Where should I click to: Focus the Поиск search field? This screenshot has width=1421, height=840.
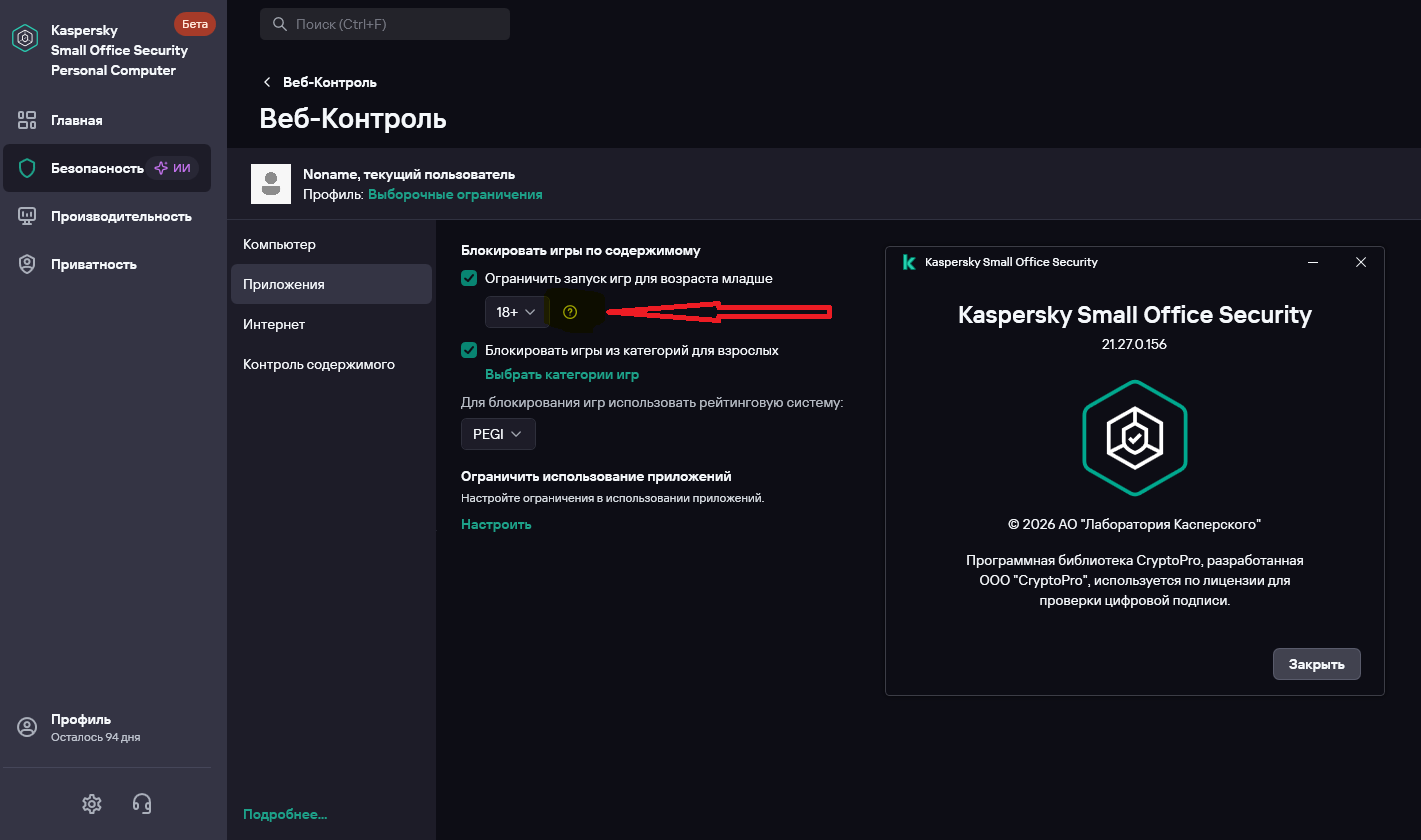(x=385, y=24)
